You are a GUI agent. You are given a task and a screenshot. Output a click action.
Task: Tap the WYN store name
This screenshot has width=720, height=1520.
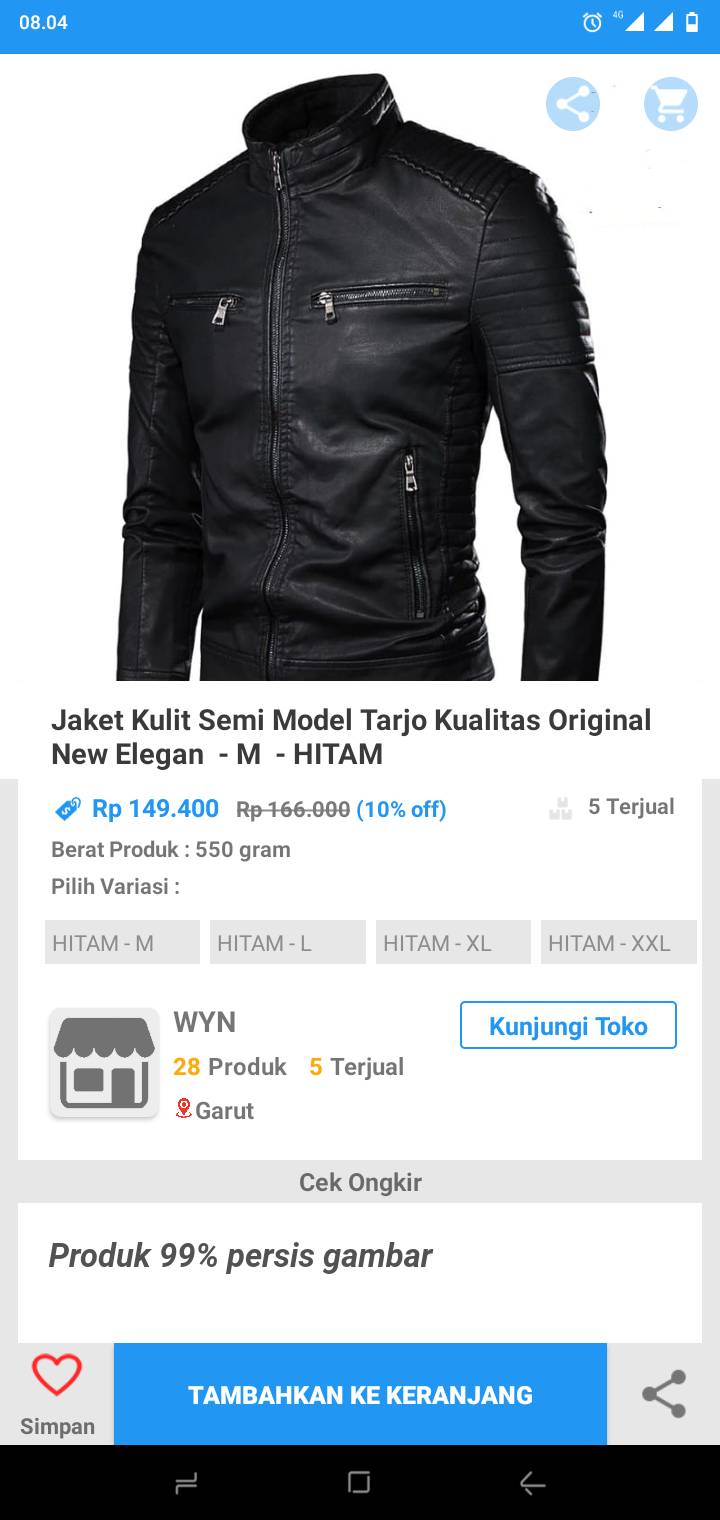tap(205, 1022)
